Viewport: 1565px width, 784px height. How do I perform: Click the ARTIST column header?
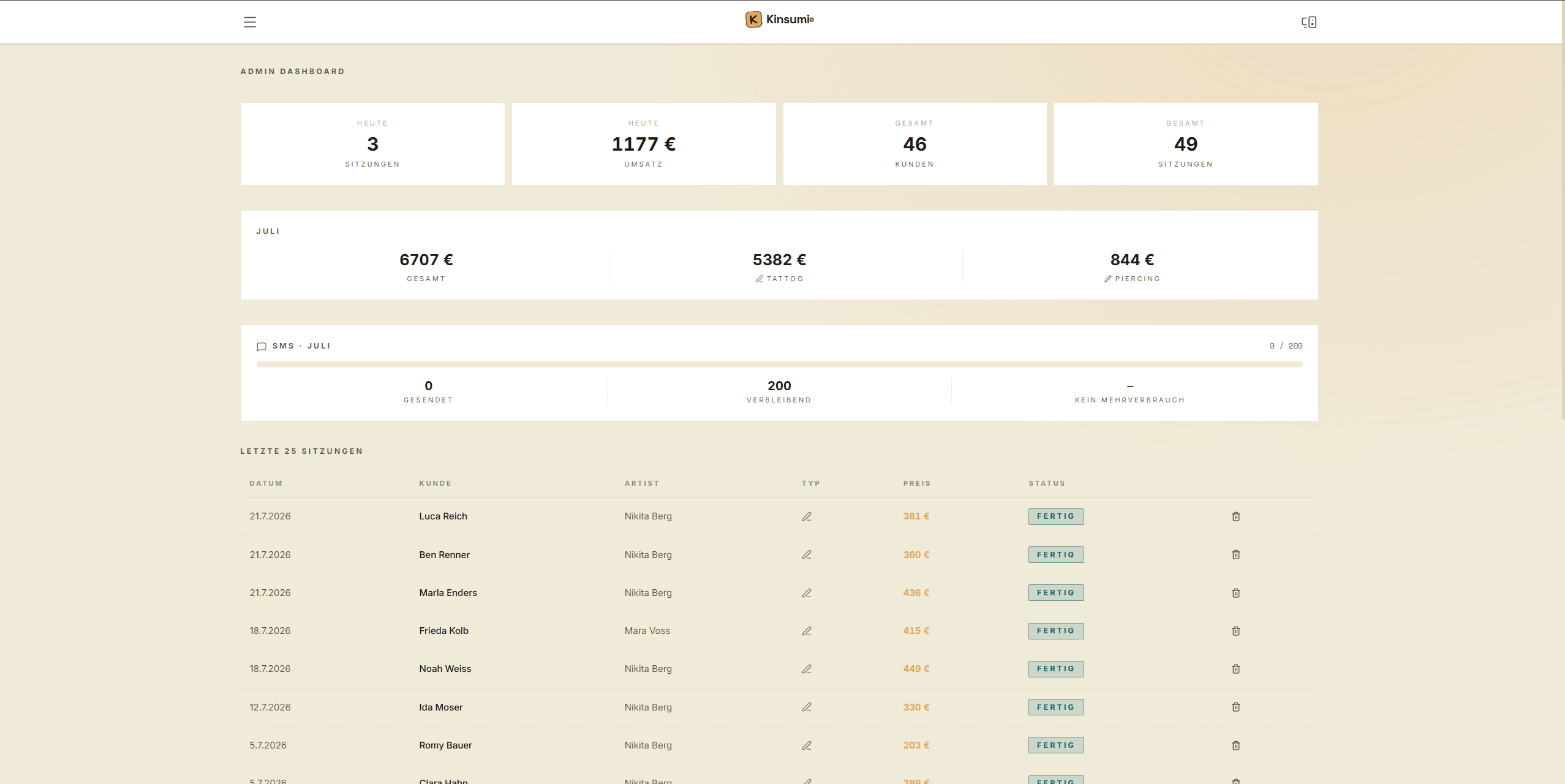[641, 483]
